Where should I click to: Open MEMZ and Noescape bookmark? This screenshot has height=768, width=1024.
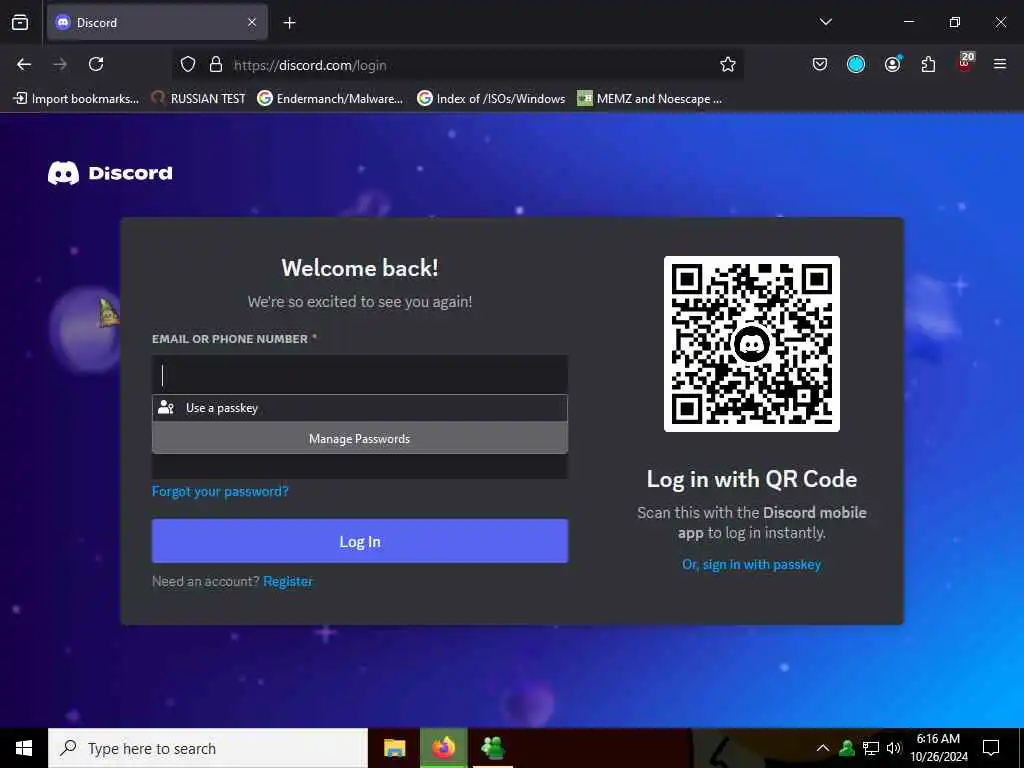point(650,99)
